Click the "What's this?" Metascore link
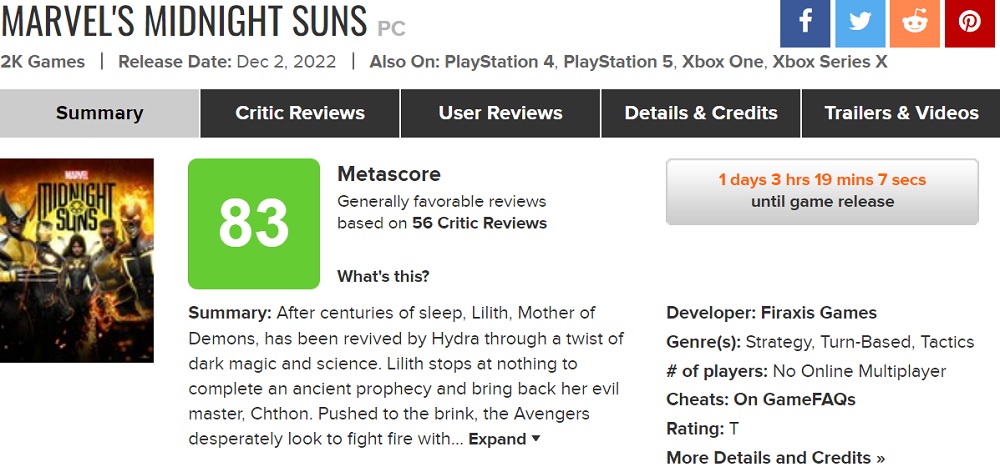 (383, 276)
